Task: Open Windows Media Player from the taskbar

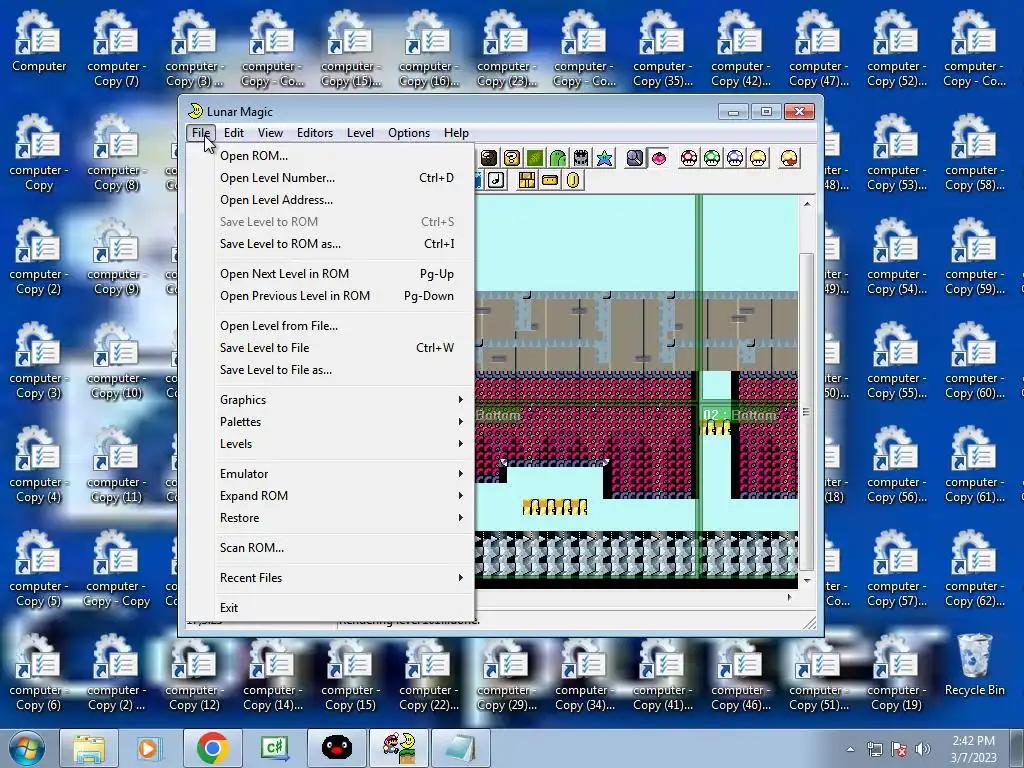Action: pyautogui.click(x=149, y=748)
